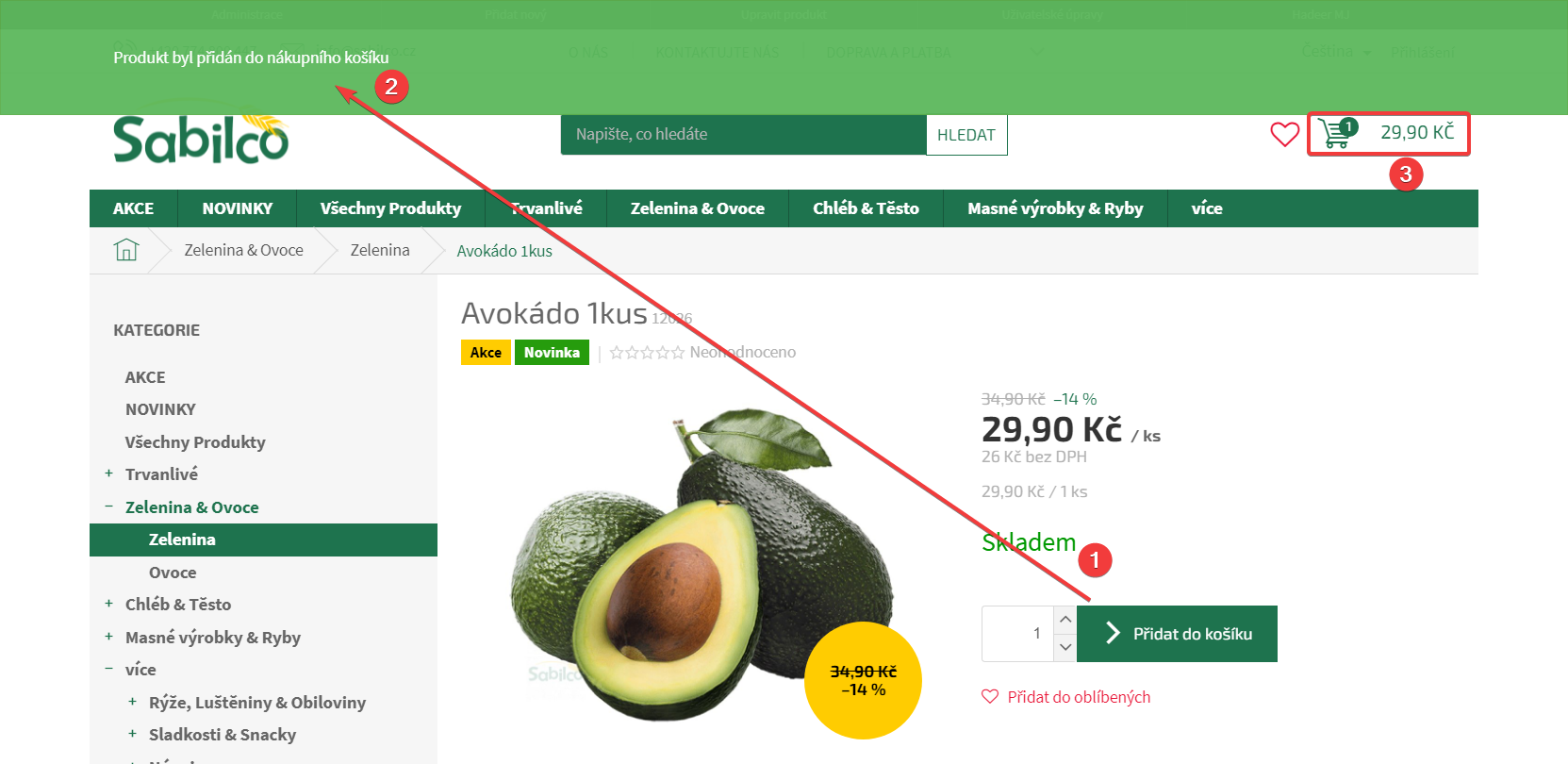Image resolution: width=1568 pixels, height=764 pixels.
Task: Click the yellow Akce badge
Action: pyautogui.click(x=486, y=353)
